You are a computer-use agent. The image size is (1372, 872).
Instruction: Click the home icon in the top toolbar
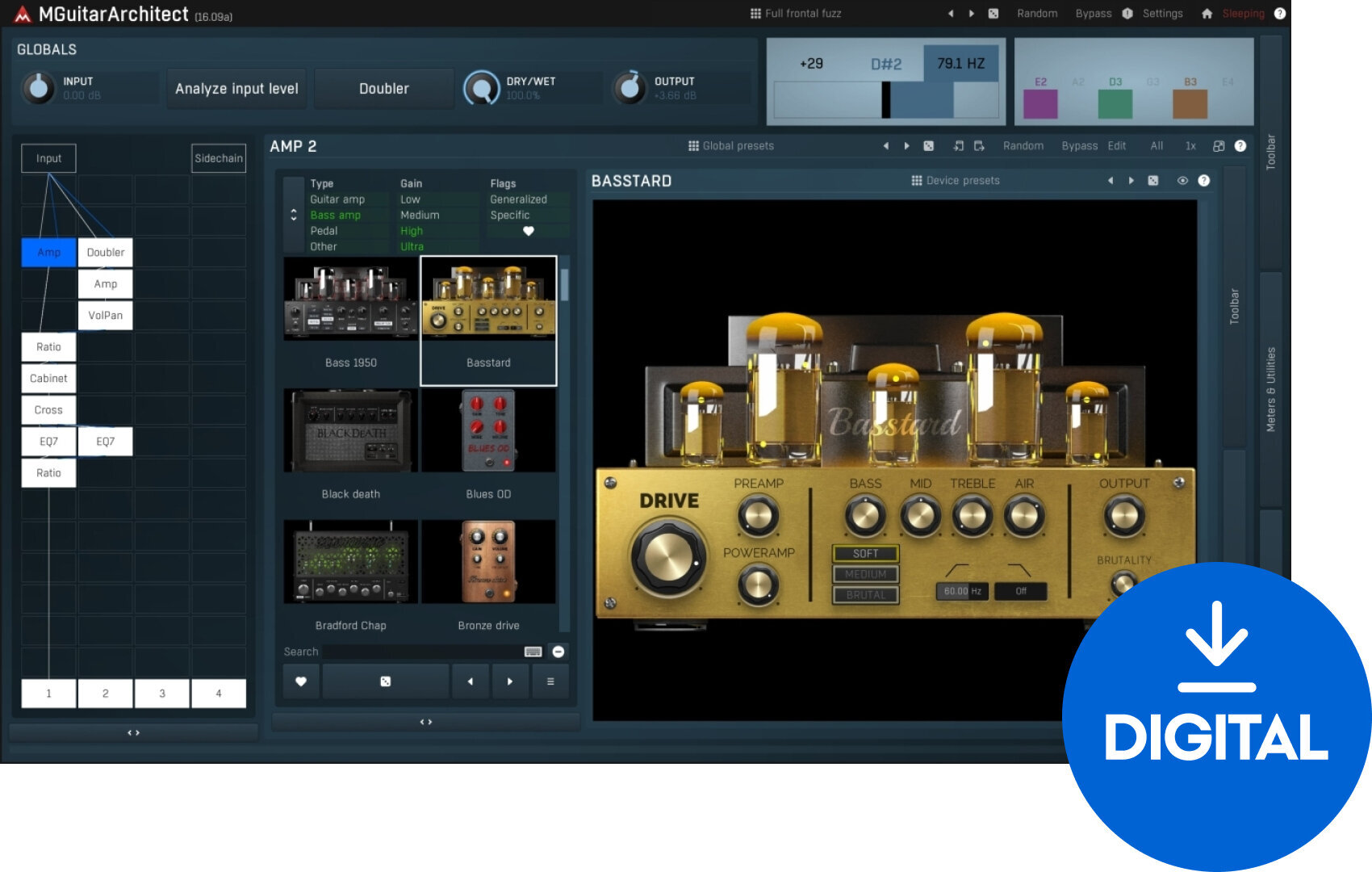click(1208, 14)
